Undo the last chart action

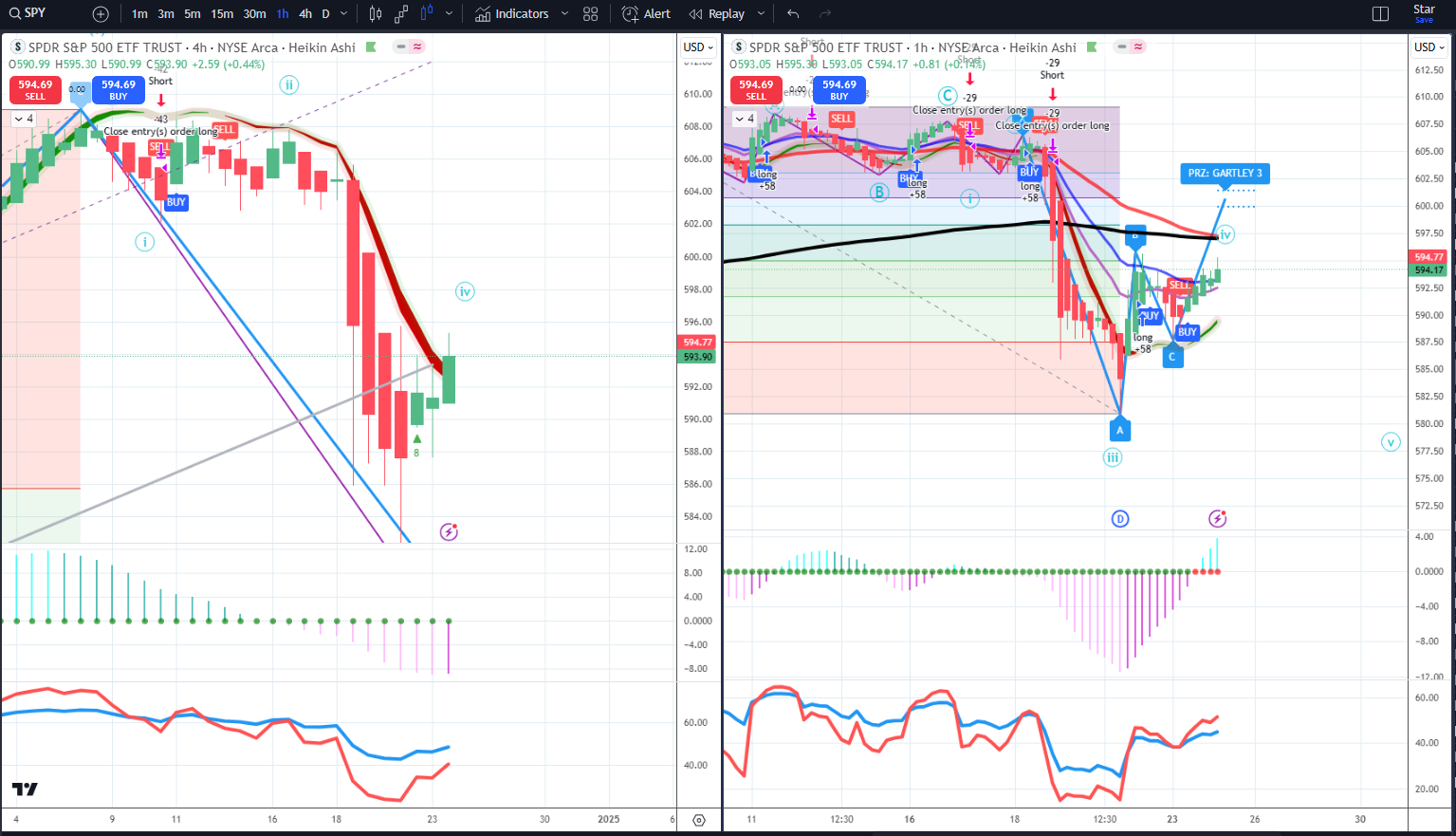(x=793, y=14)
